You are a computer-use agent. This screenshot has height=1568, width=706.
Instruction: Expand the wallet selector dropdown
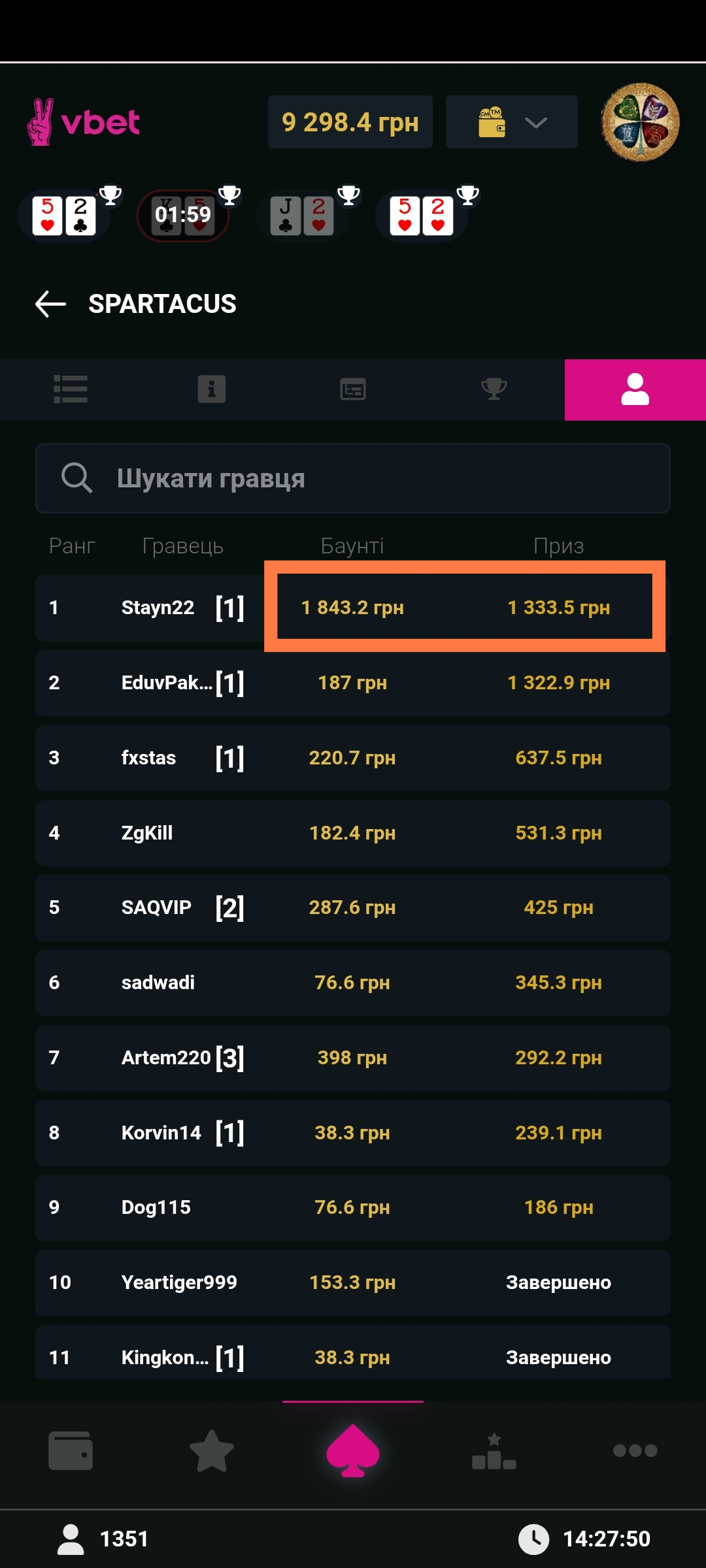point(511,122)
